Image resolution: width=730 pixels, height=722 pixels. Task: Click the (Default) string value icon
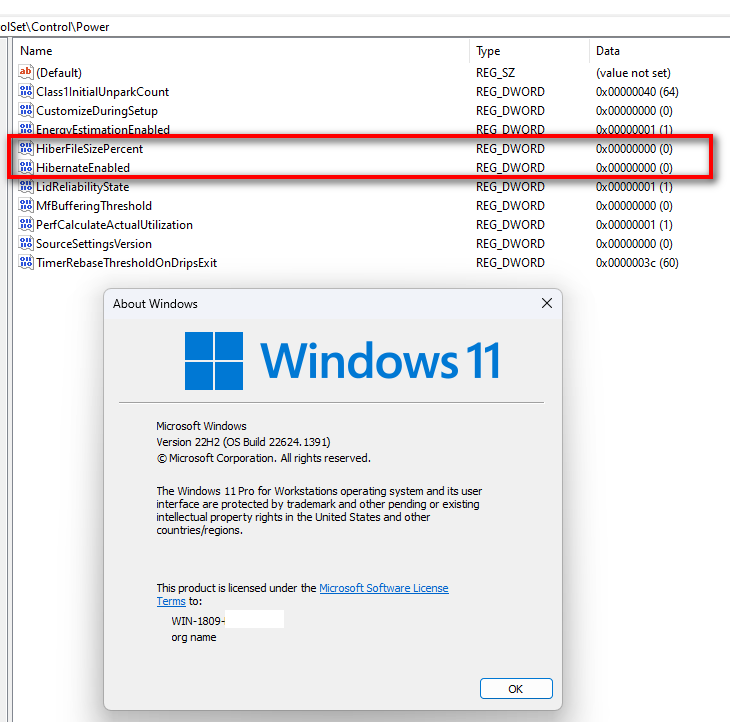click(26, 72)
